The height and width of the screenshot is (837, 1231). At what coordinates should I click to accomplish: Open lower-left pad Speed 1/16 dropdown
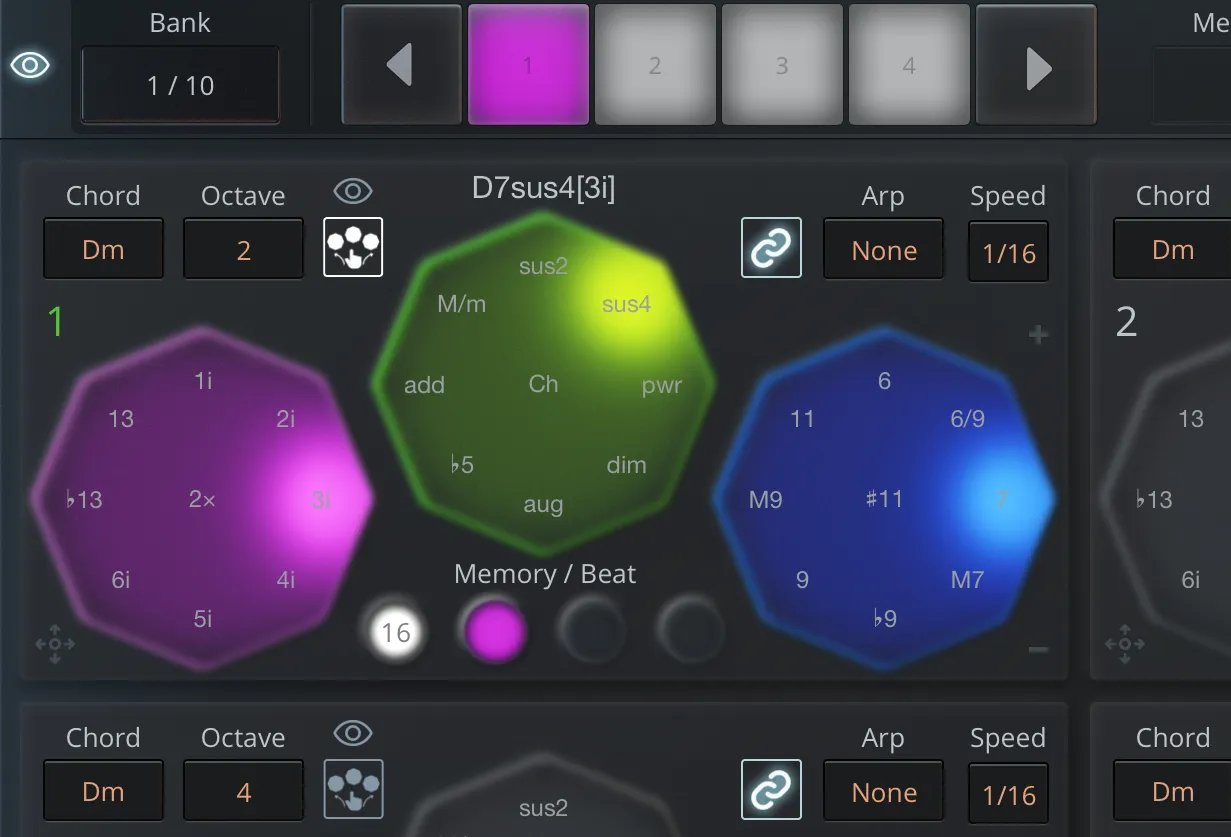coord(1008,794)
